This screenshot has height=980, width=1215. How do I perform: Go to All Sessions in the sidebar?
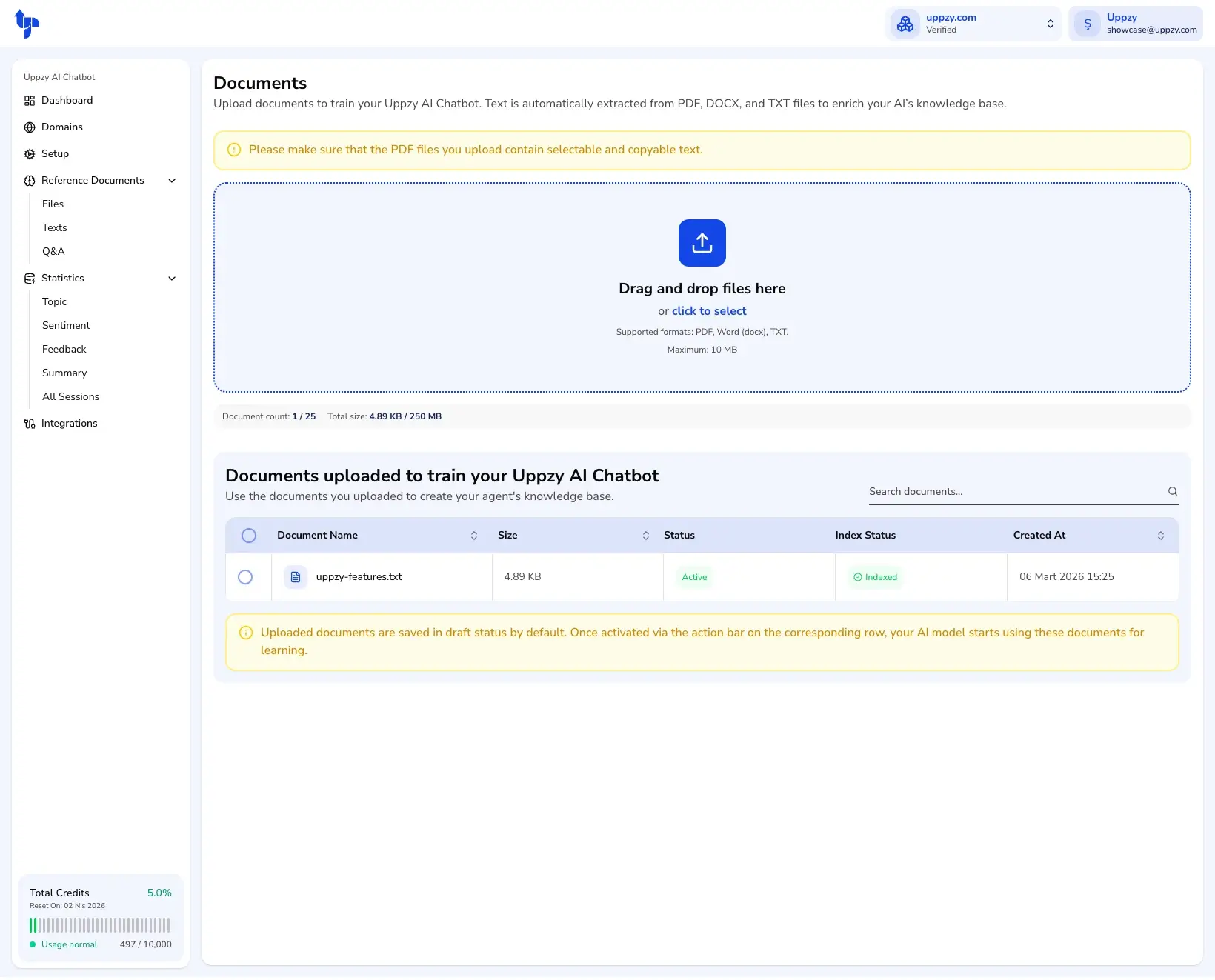pos(70,396)
